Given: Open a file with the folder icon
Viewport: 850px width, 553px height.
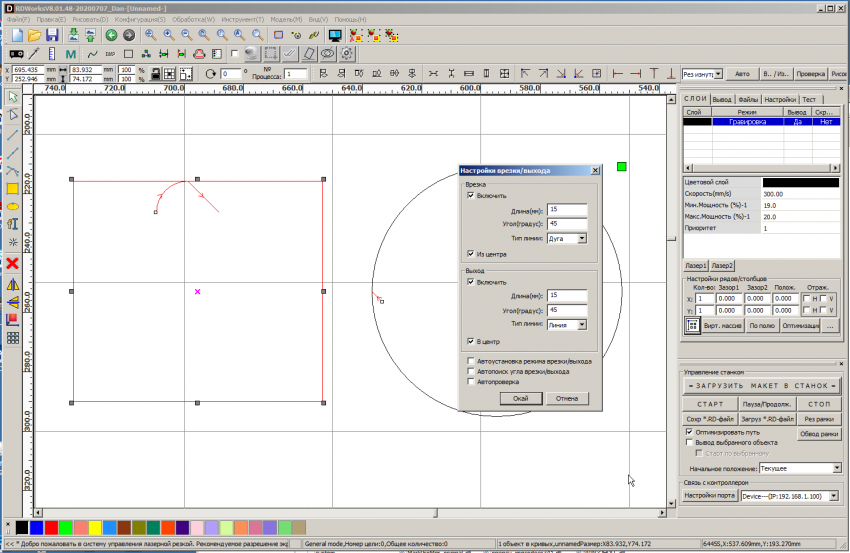Looking at the screenshot, I should (x=35, y=34).
